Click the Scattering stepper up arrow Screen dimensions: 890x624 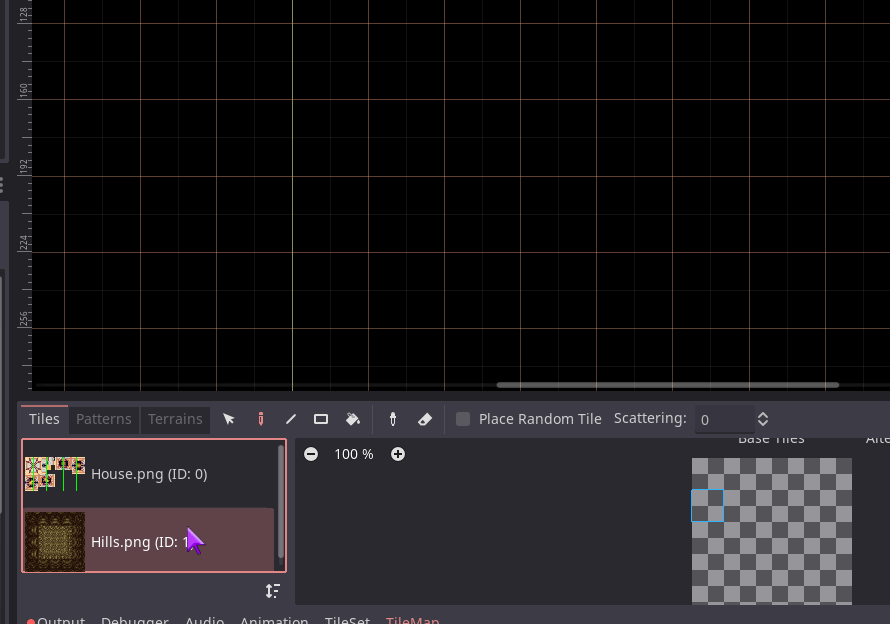[x=762, y=413]
